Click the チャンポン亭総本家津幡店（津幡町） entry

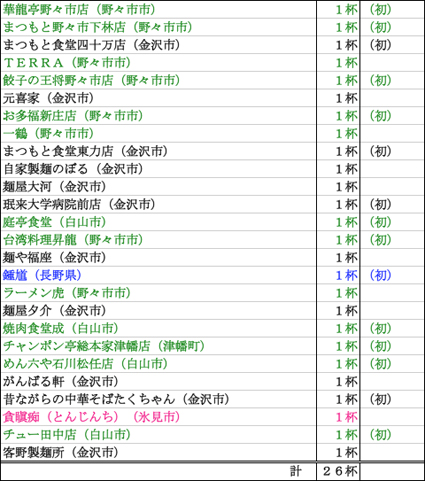tap(104, 346)
